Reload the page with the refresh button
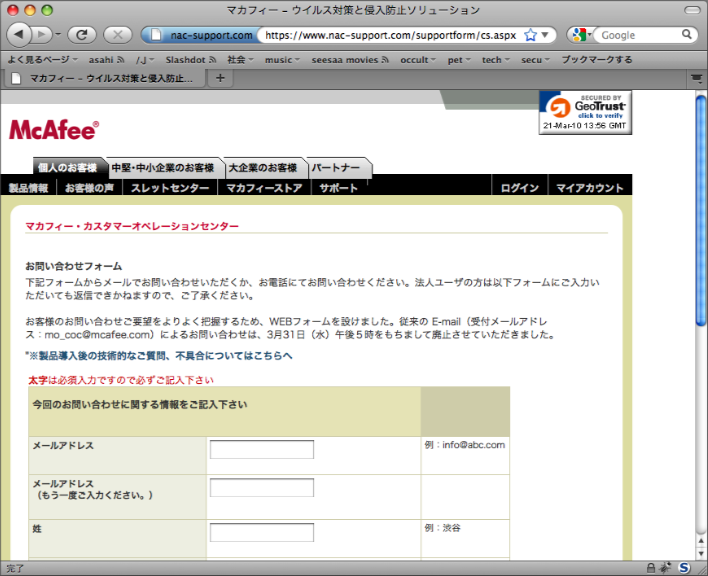The height and width of the screenshot is (576, 708). coord(82,35)
